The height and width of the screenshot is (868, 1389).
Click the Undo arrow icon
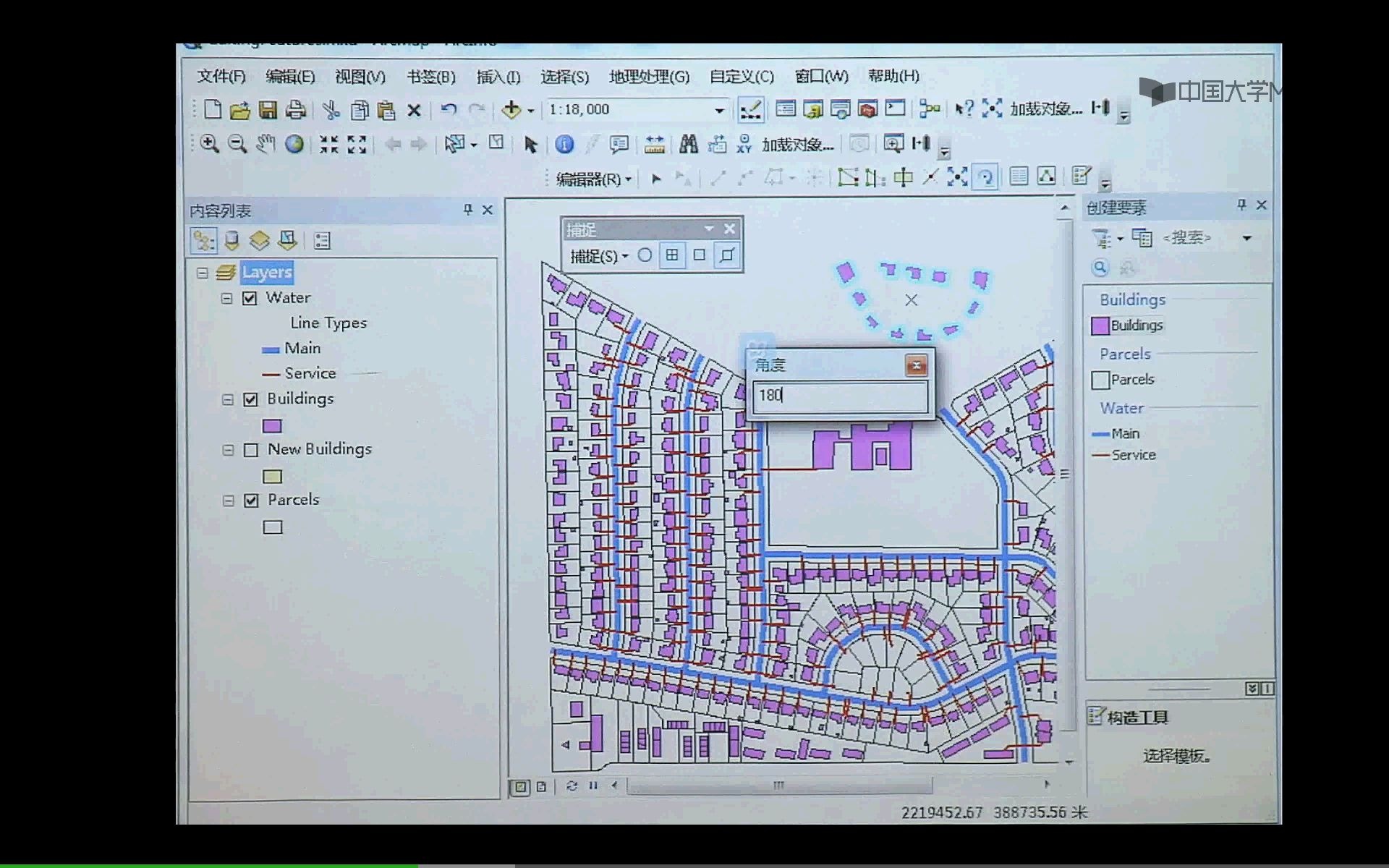[449, 110]
